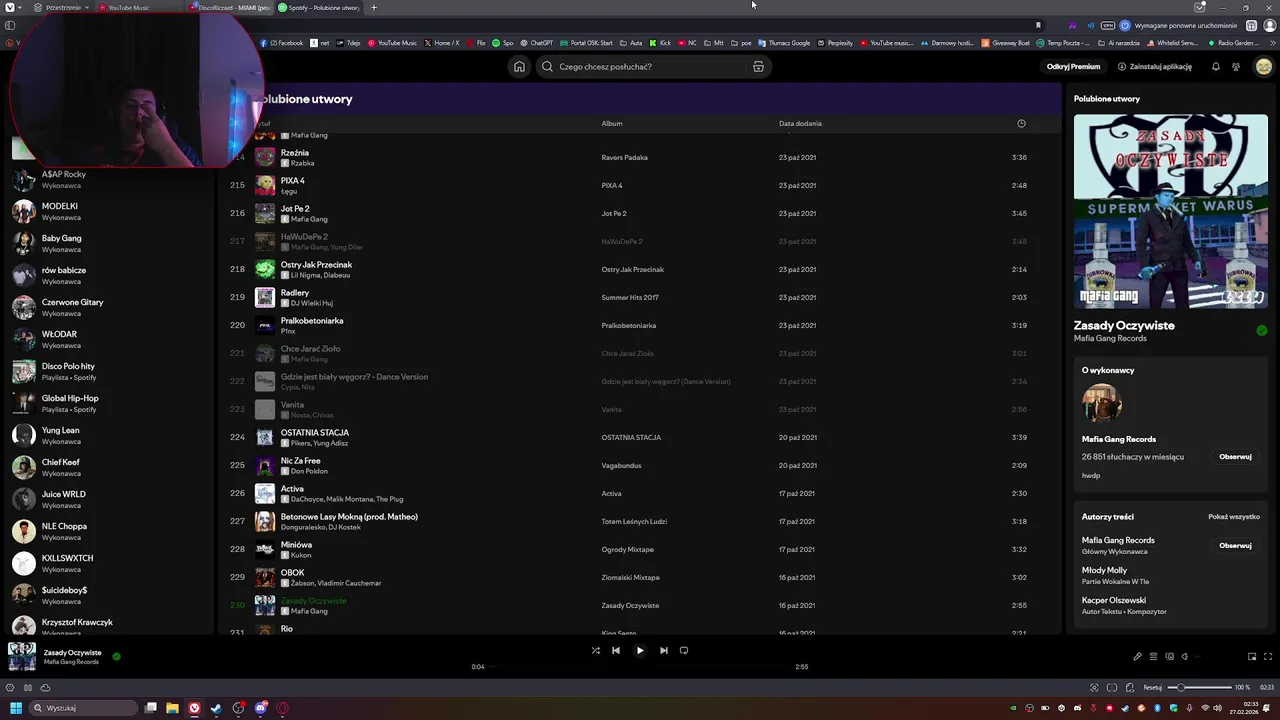Open the Windows Start menu

click(16, 708)
